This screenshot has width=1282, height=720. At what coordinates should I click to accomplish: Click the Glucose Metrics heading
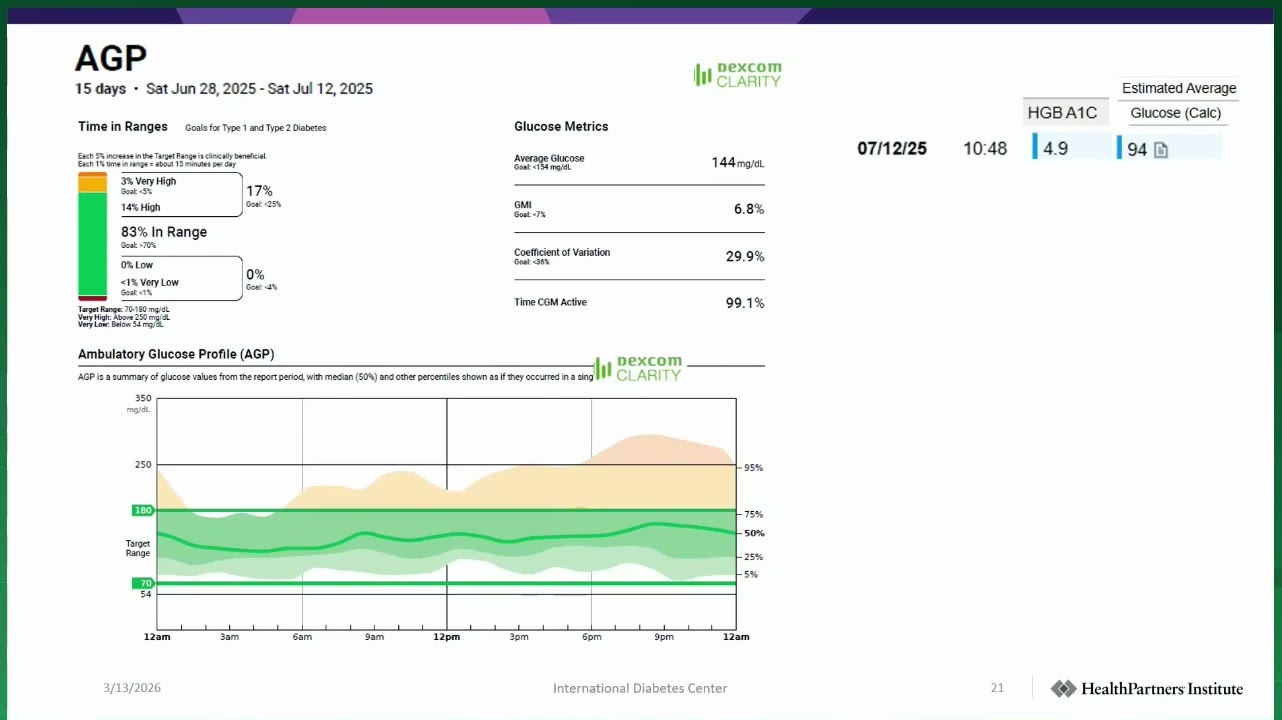pyautogui.click(x=561, y=127)
